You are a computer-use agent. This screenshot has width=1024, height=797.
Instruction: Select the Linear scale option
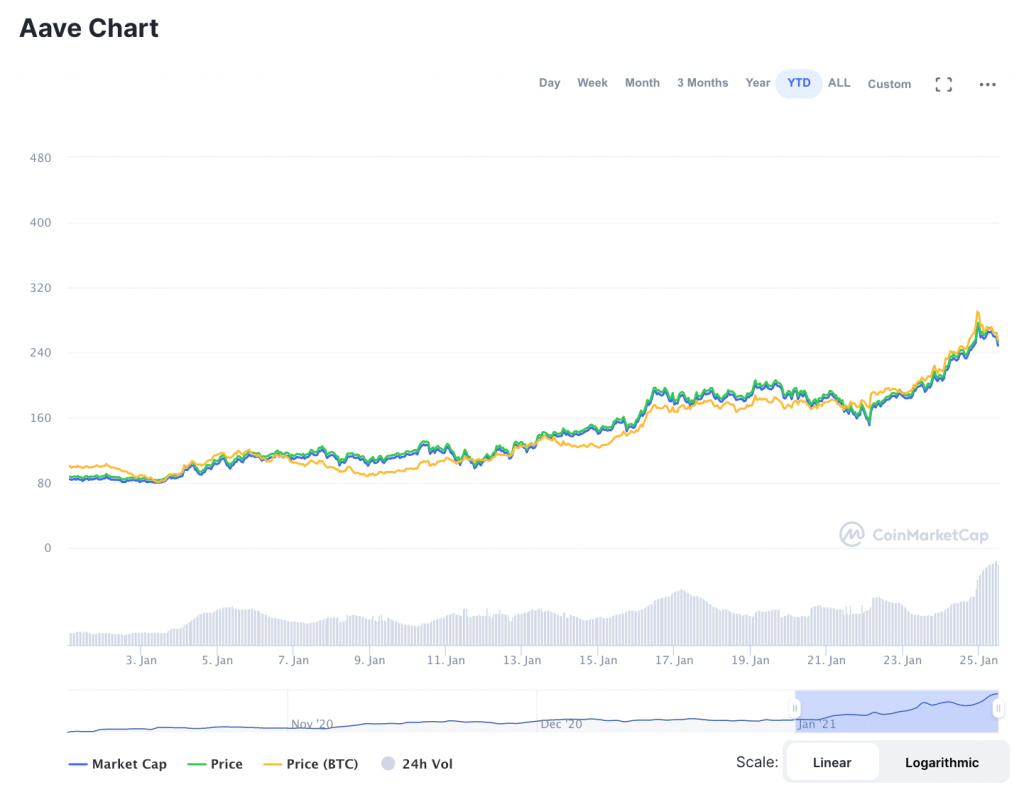coord(832,762)
